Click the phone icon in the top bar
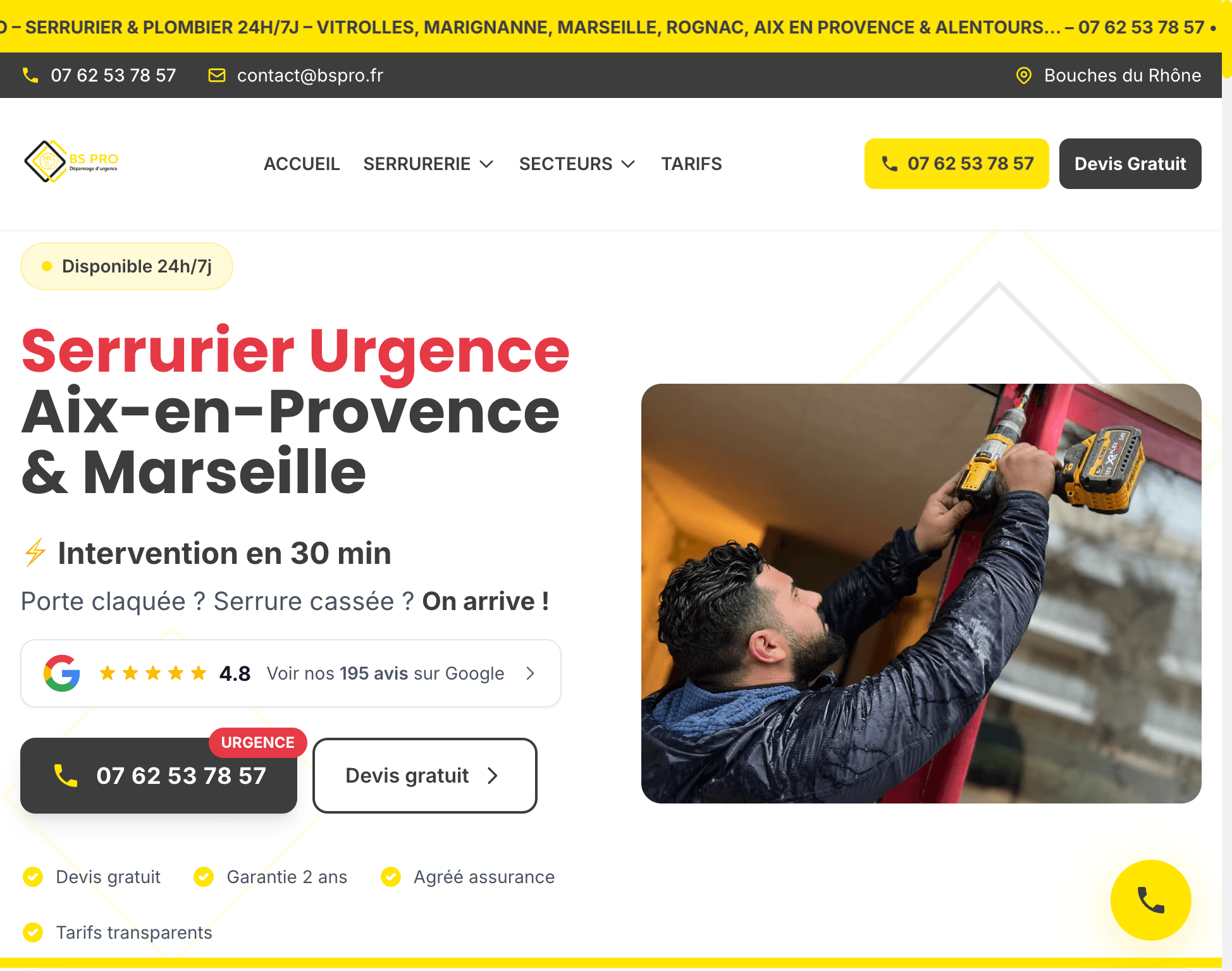1232x971 pixels. (30, 75)
